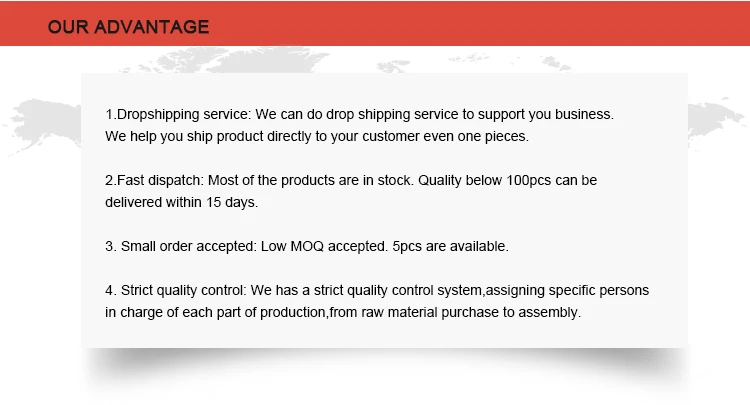Select the "3. Small order accepted:" label
Viewport: 750px width, 405px height.
click(181, 246)
